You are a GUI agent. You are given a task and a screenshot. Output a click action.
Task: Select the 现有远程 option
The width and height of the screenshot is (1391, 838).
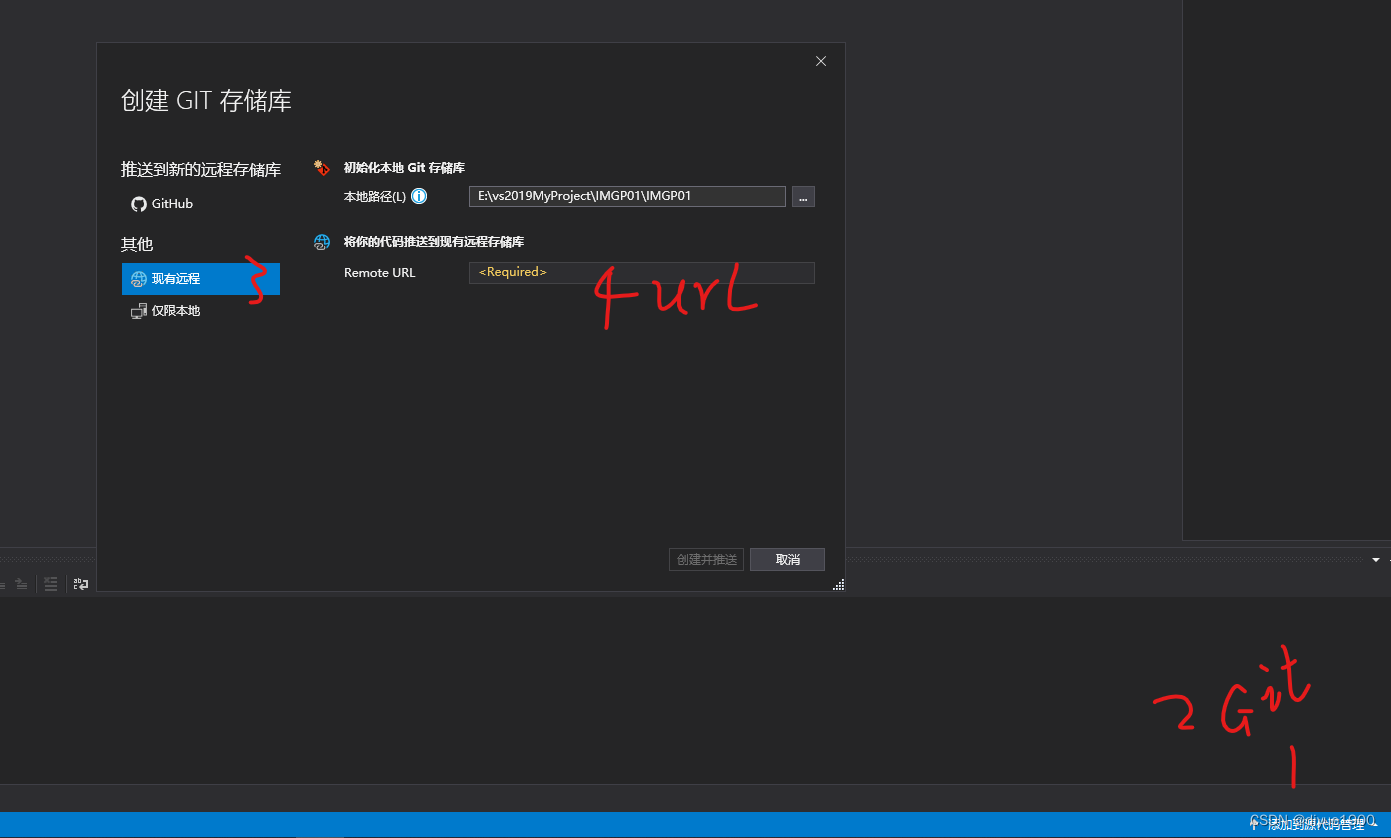pos(201,279)
